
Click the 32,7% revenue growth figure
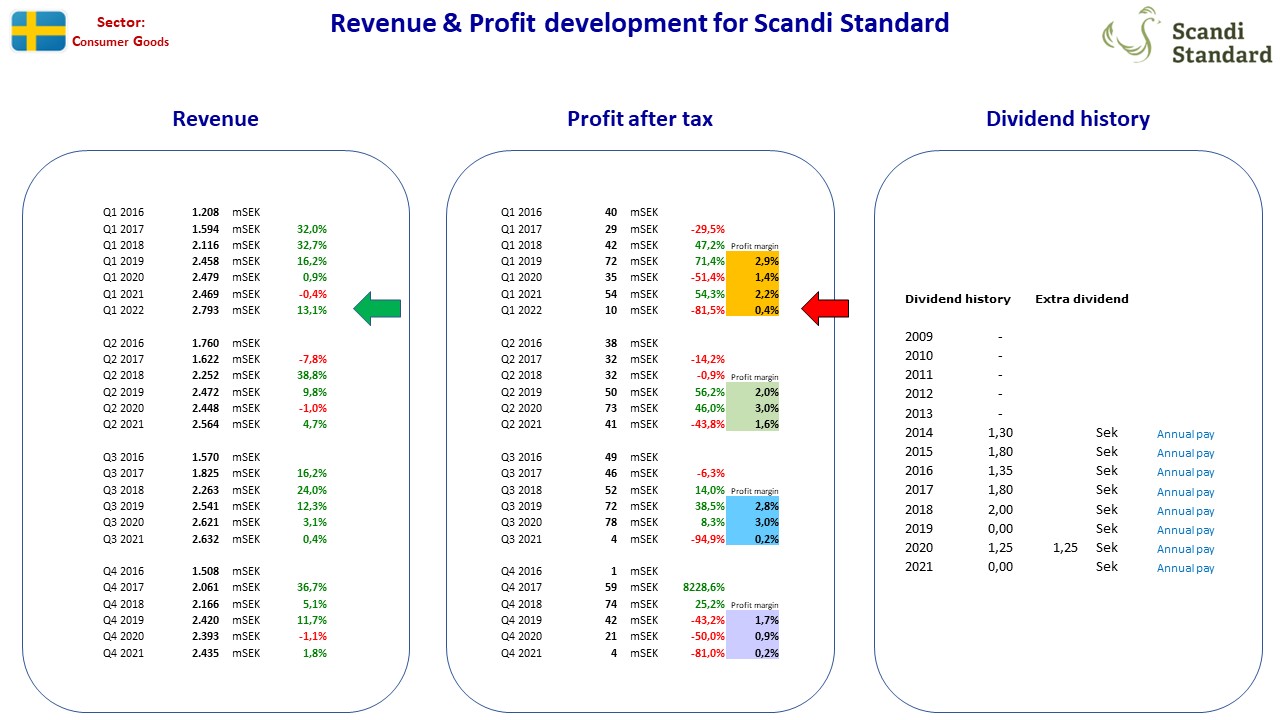312,245
